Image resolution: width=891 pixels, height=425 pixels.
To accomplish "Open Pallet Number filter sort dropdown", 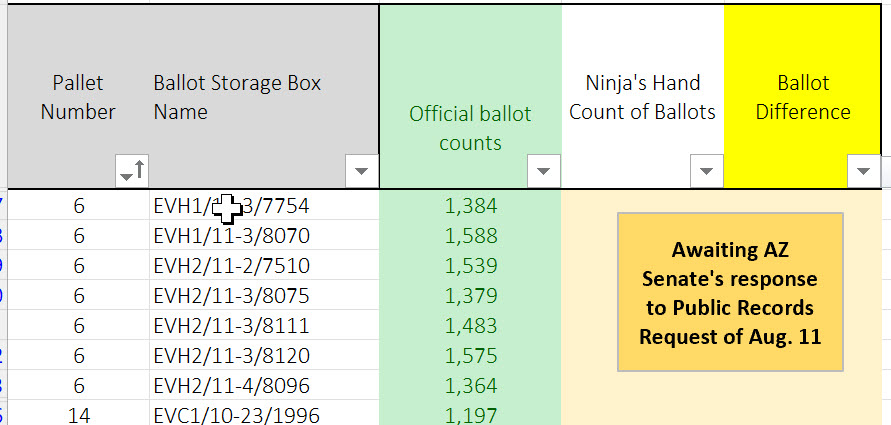I will [131, 171].
